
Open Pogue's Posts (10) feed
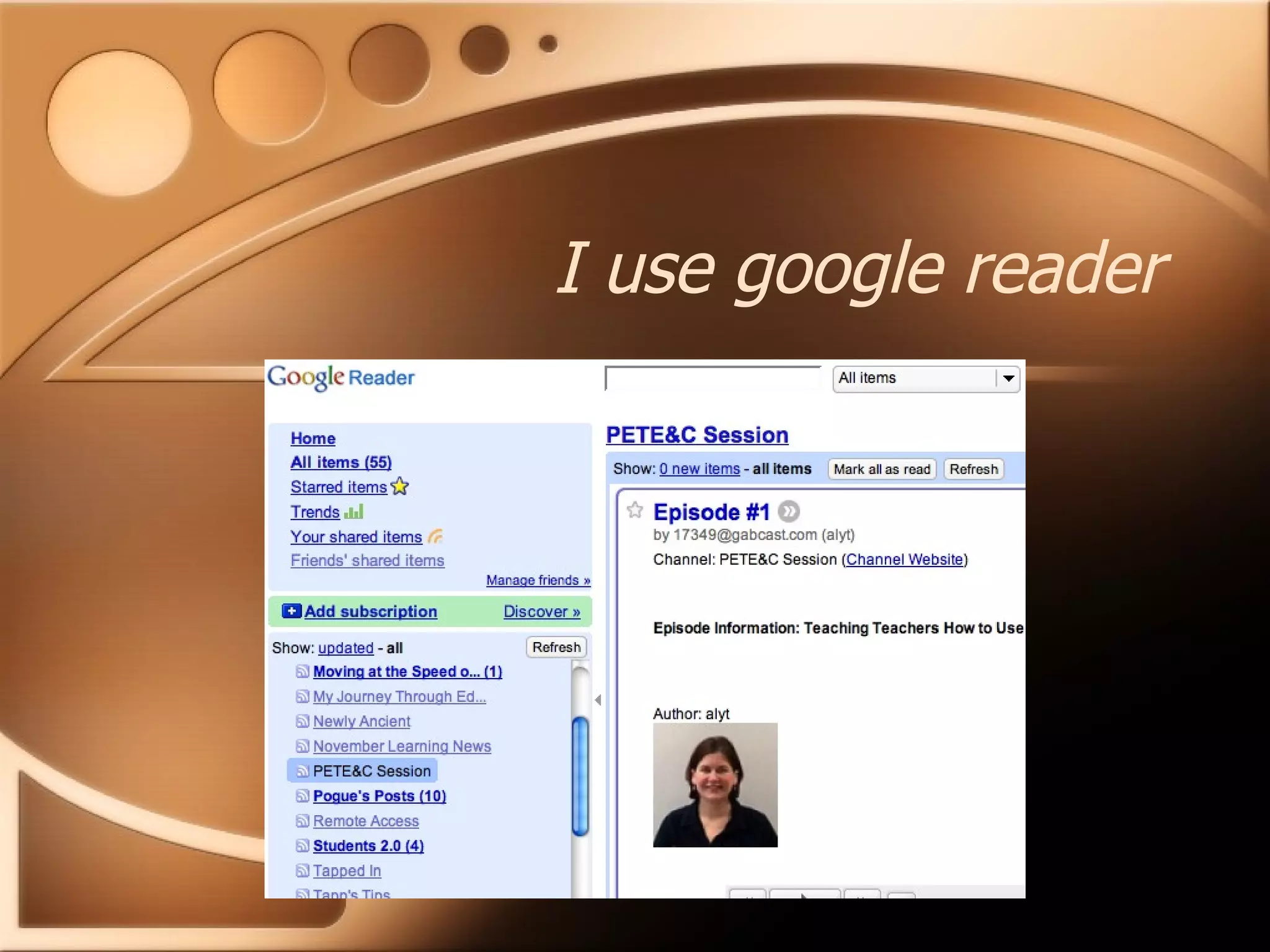(380, 795)
